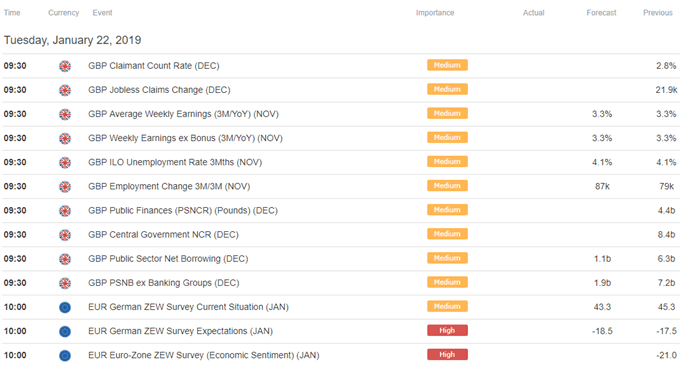680x365 pixels.
Task: Click Medium badge for Average Weekly Earnings row
Action: (447, 113)
